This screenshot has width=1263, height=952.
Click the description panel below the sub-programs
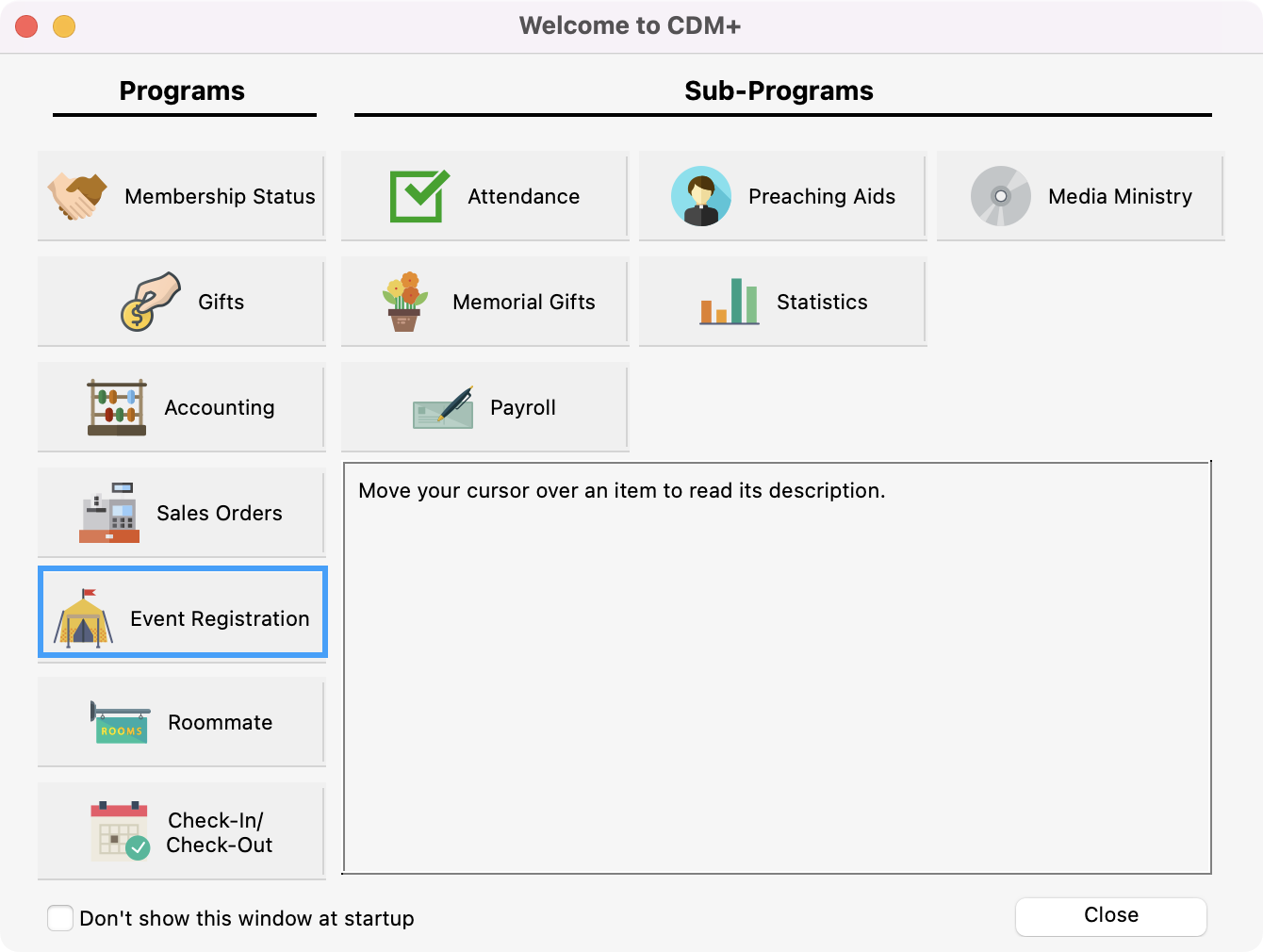[778, 666]
